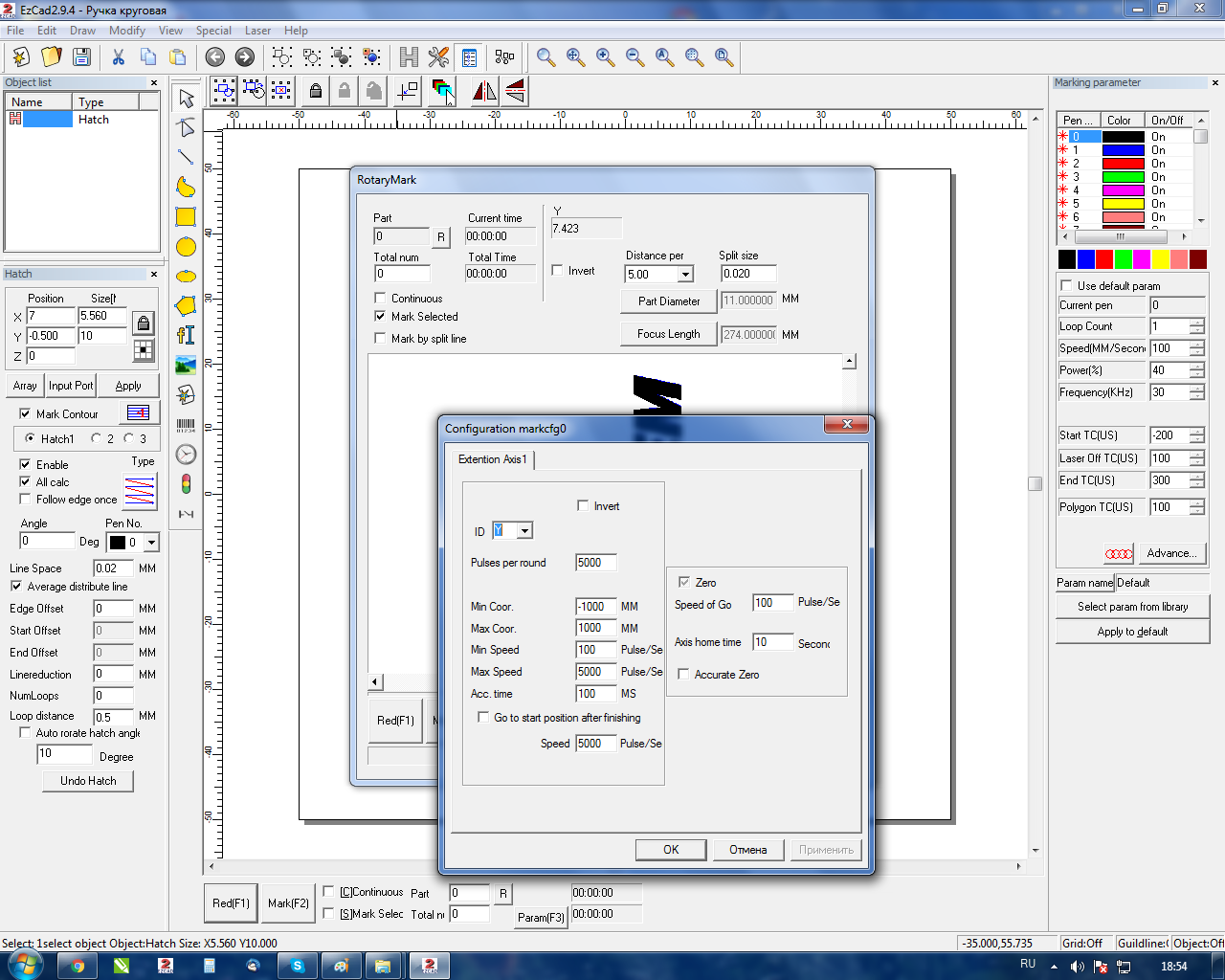Adjust Speed(MM/Second) stepper arrows
The height and width of the screenshot is (980, 1225).
point(1197,348)
